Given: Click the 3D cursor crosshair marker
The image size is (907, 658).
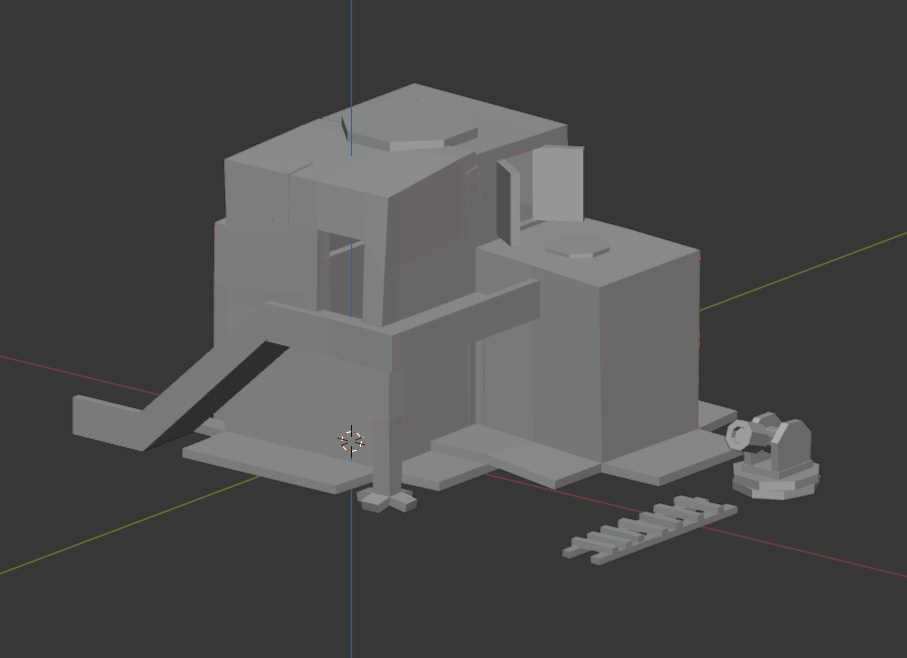Looking at the screenshot, I should 351,441.
